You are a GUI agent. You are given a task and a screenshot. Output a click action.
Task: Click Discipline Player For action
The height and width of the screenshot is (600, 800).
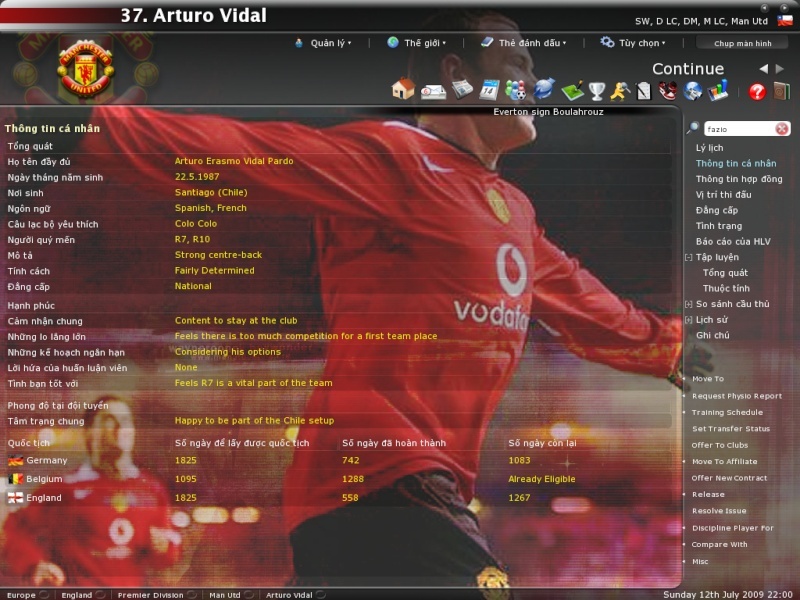click(733, 528)
